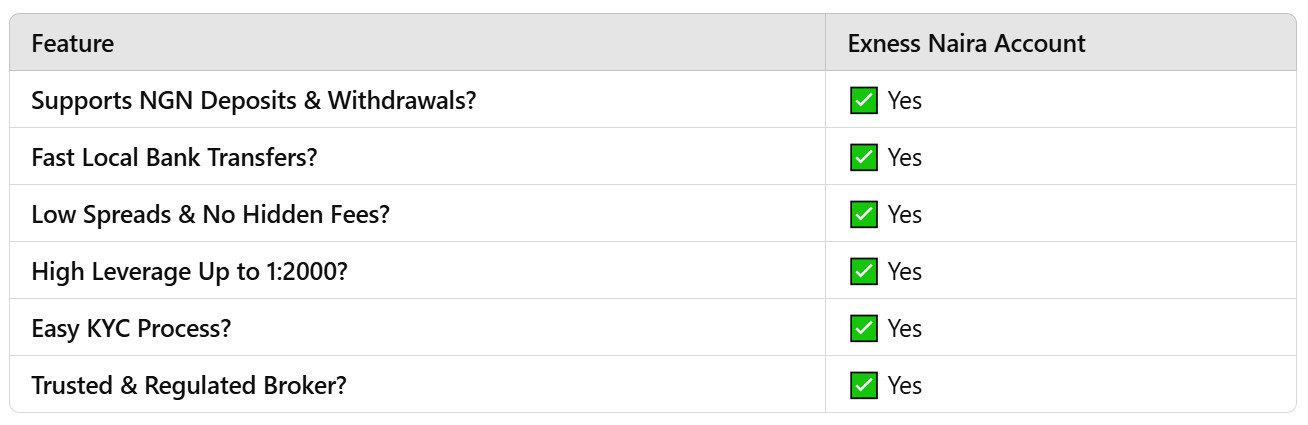Select the Feature column header
Screen dimensions: 1308x425
pos(73,43)
